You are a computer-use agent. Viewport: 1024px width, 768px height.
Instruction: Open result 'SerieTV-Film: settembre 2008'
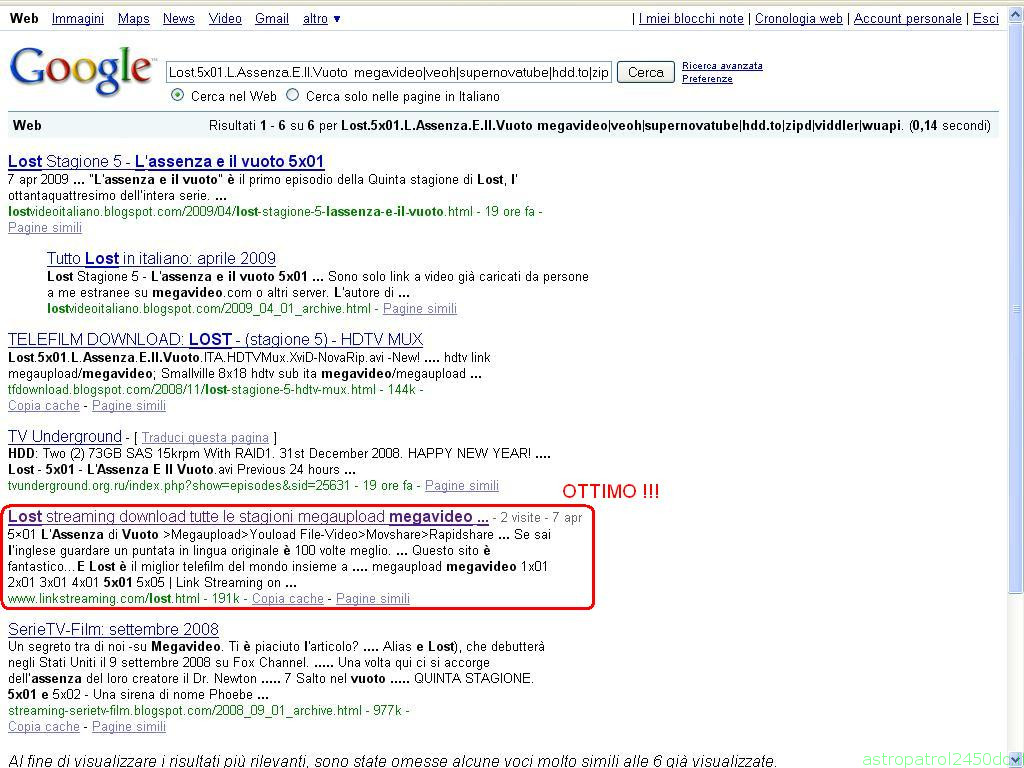point(113,630)
